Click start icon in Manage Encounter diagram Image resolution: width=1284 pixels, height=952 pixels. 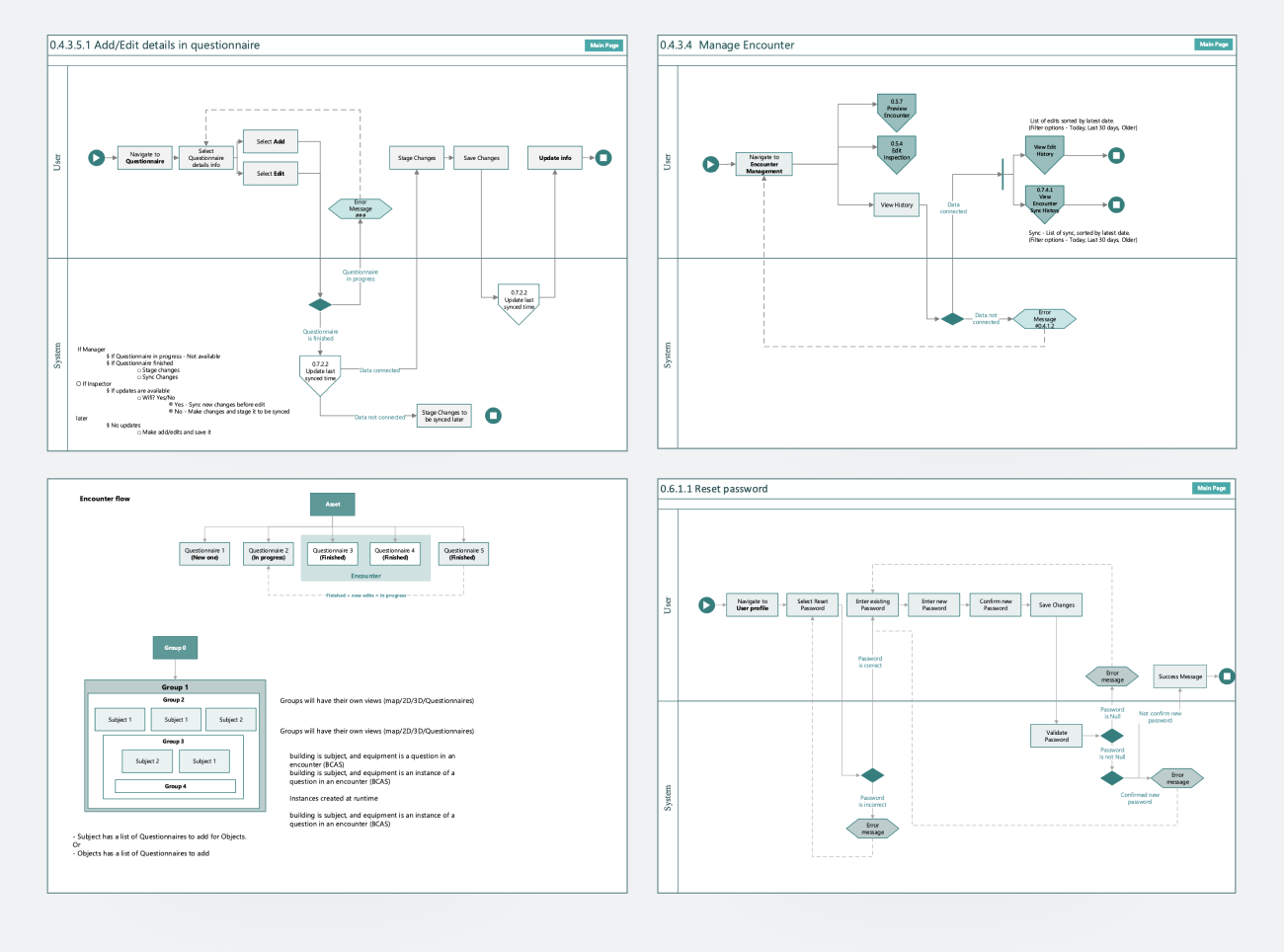pyautogui.click(x=711, y=165)
